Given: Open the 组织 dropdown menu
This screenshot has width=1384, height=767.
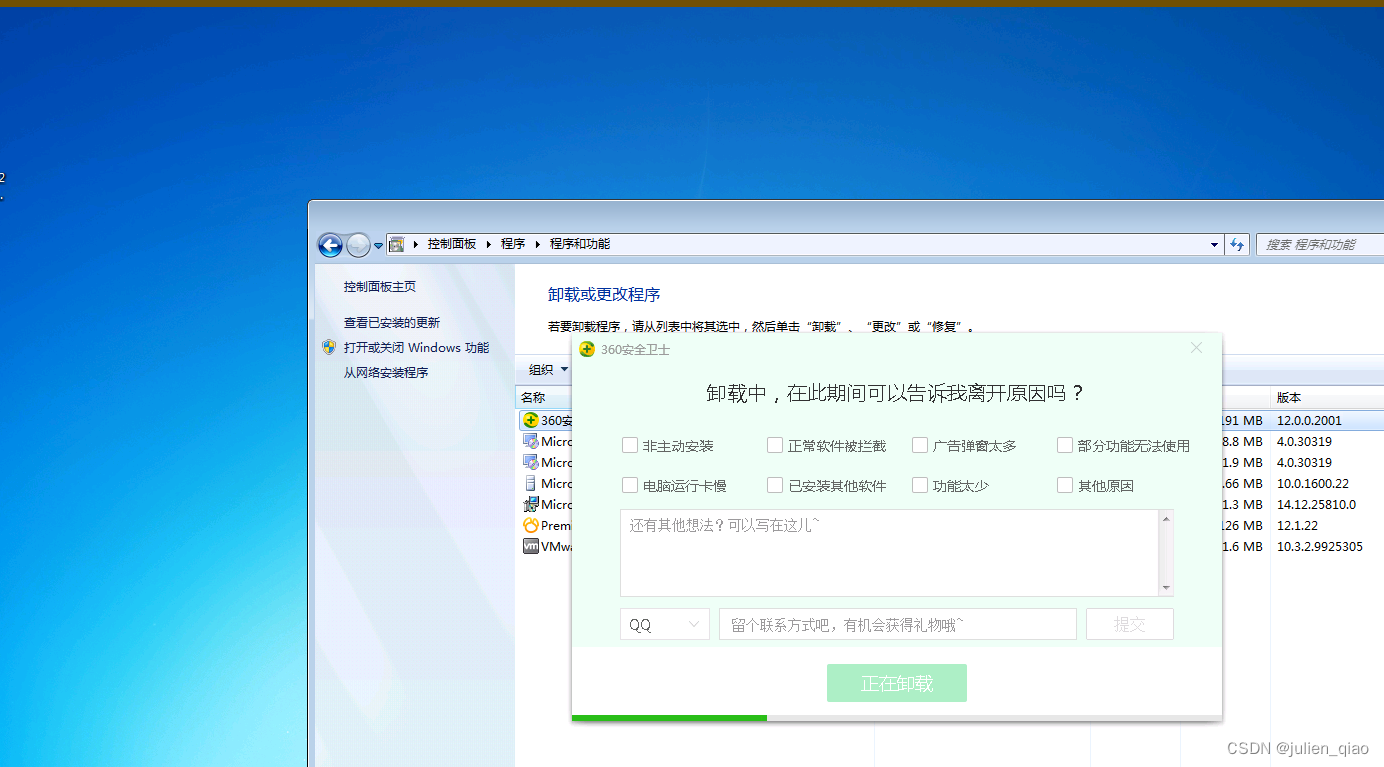Looking at the screenshot, I should pyautogui.click(x=548, y=370).
